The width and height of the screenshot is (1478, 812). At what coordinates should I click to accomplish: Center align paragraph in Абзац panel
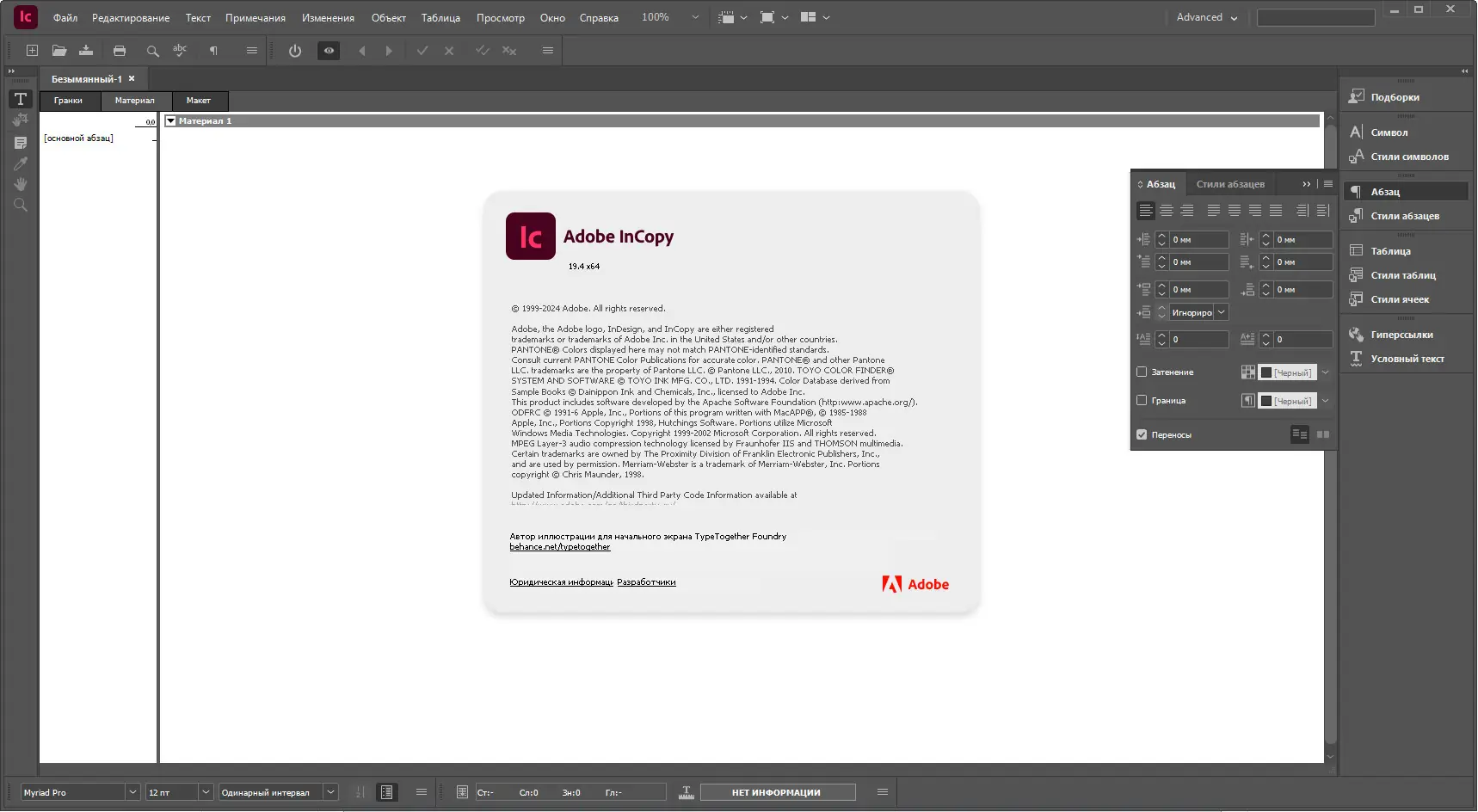(x=1166, y=211)
